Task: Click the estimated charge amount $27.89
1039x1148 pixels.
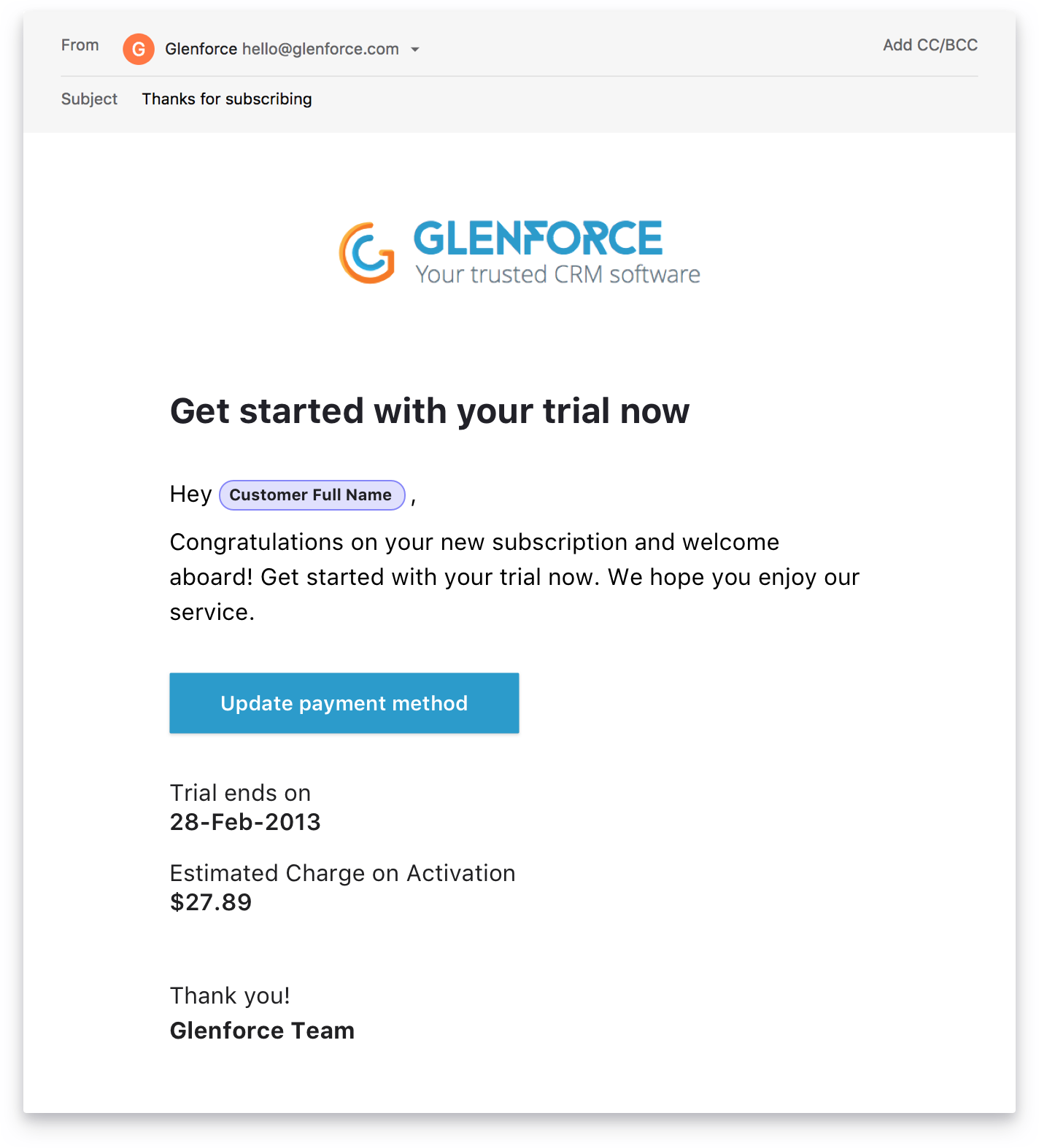Action: coord(211,902)
